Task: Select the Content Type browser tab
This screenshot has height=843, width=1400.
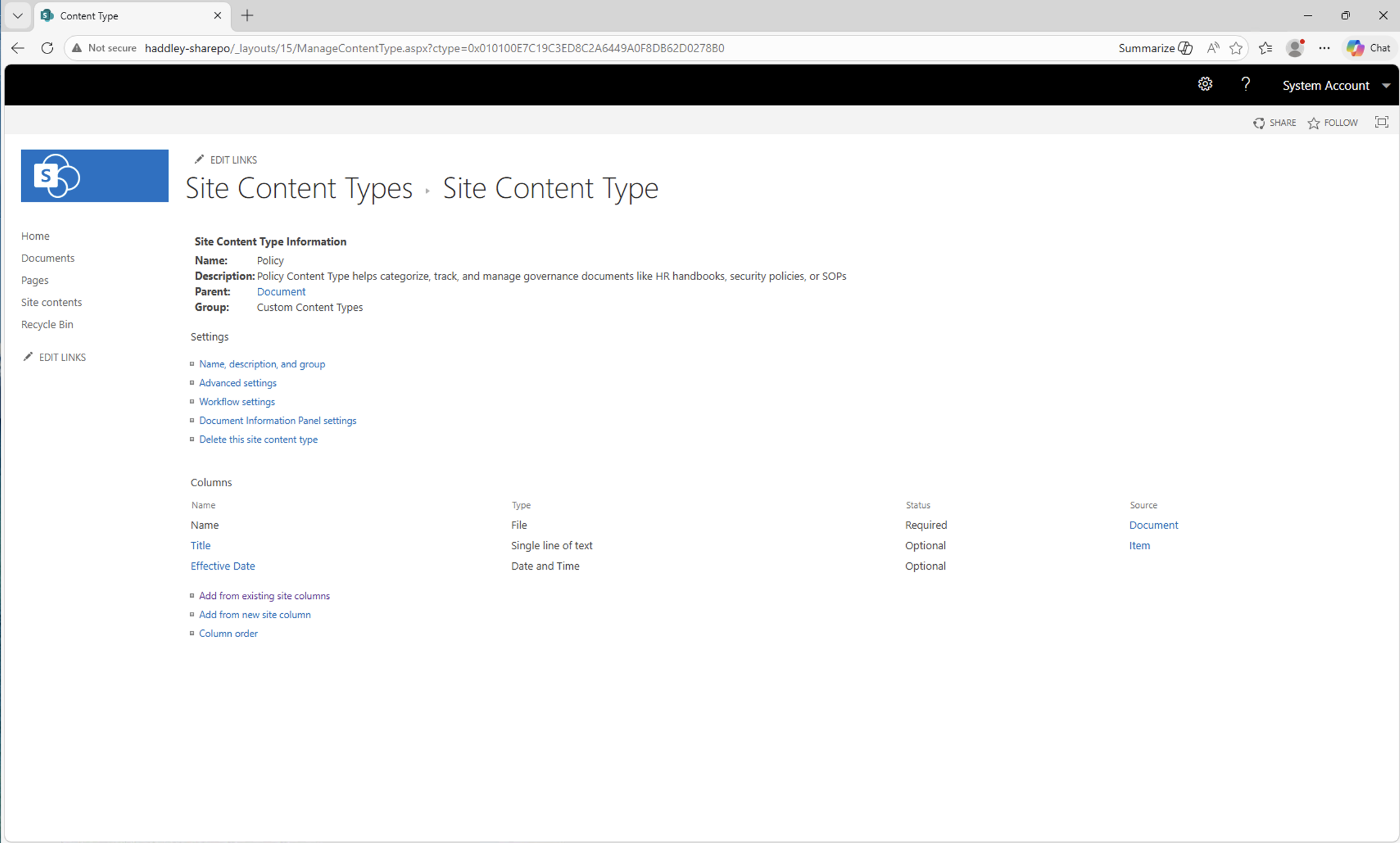Action: (x=131, y=16)
